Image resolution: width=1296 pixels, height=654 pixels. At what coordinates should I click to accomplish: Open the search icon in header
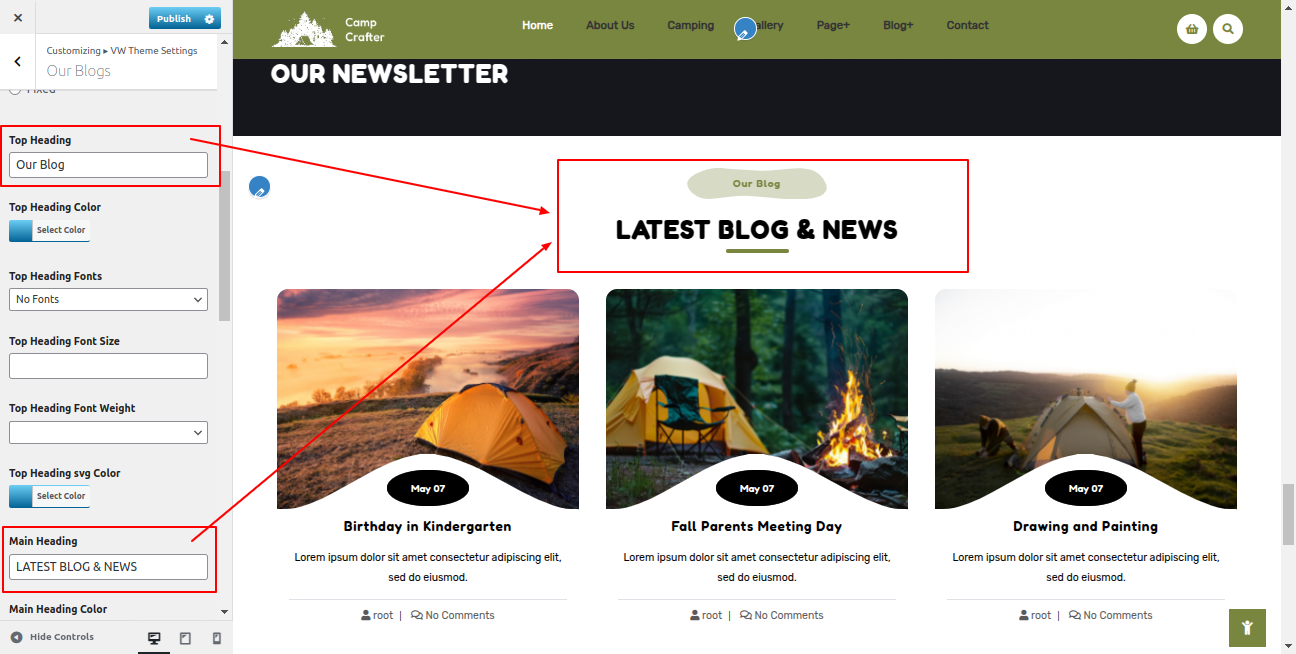coord(1228,29)
